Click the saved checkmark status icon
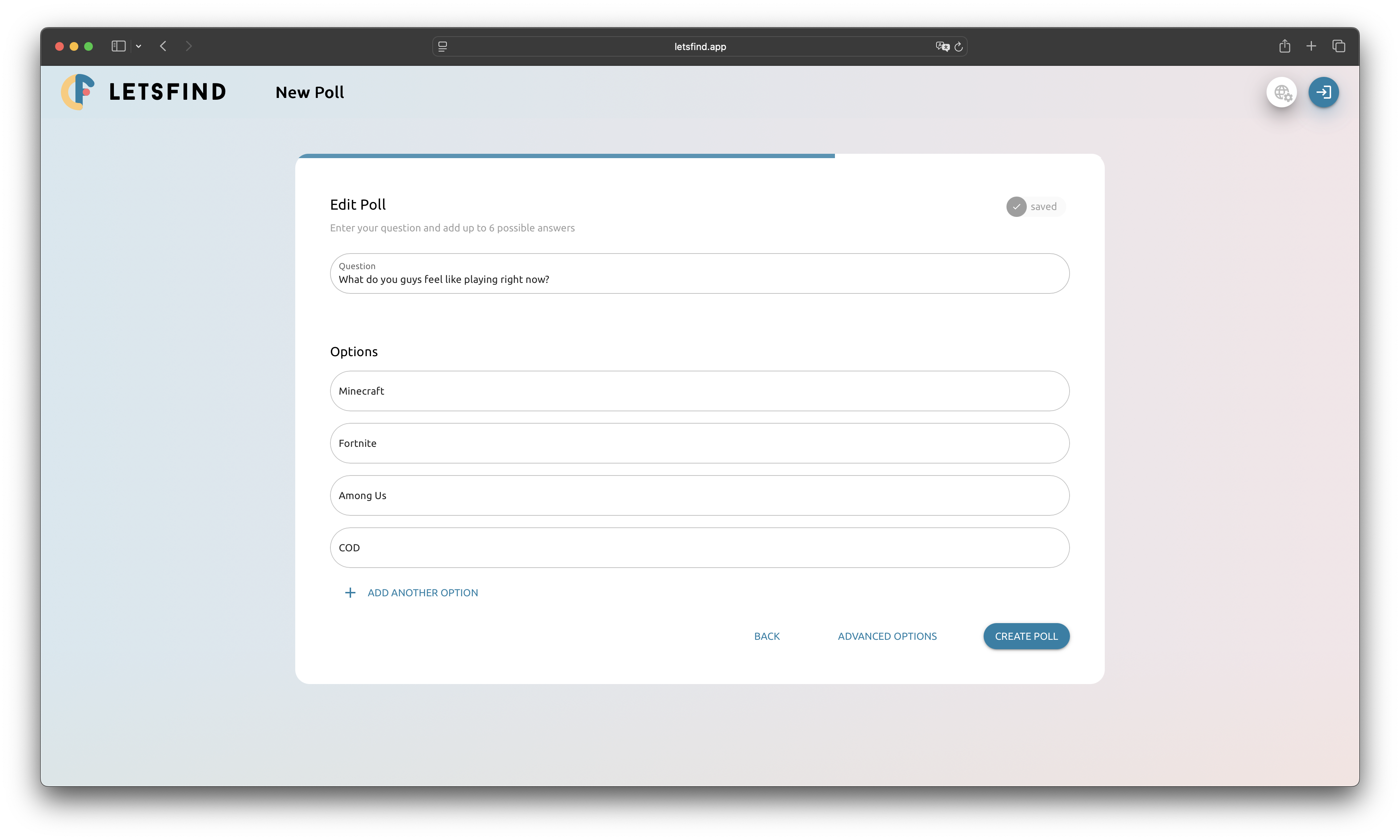The width and height of the screenshot is (1400, 840). pos(1016,207)
